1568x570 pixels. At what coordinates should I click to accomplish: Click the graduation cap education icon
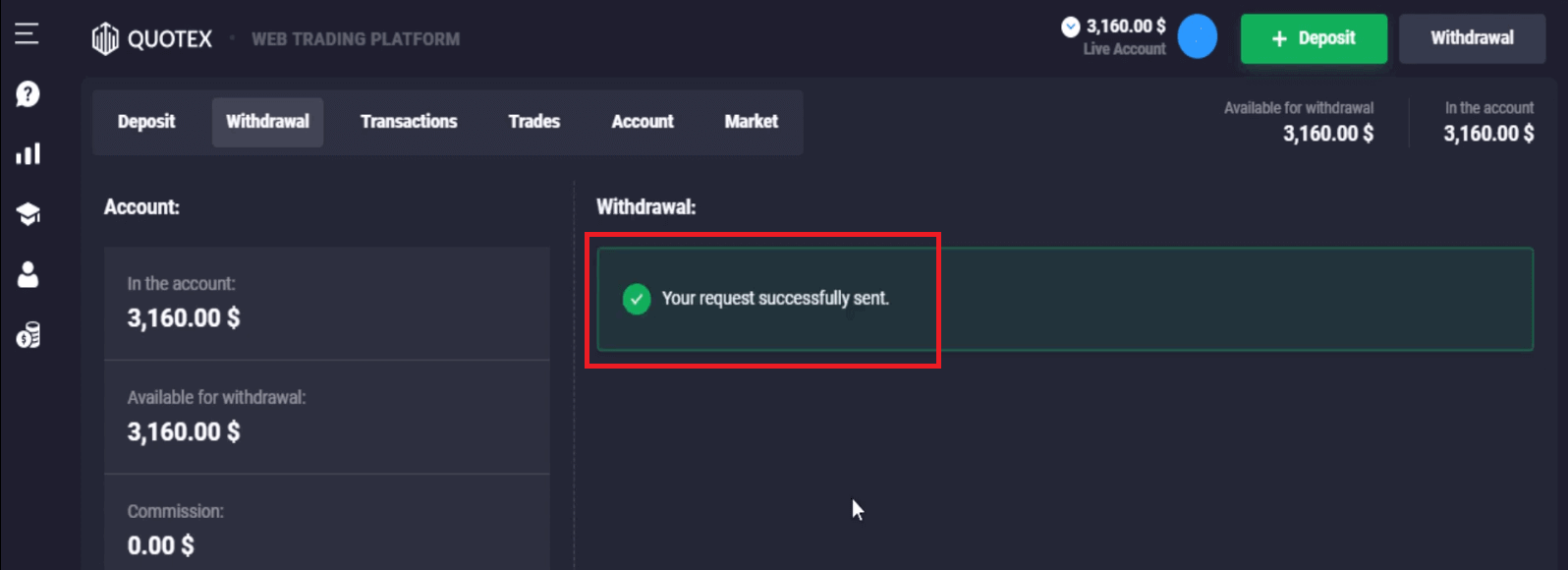click(x=28, y=214)
